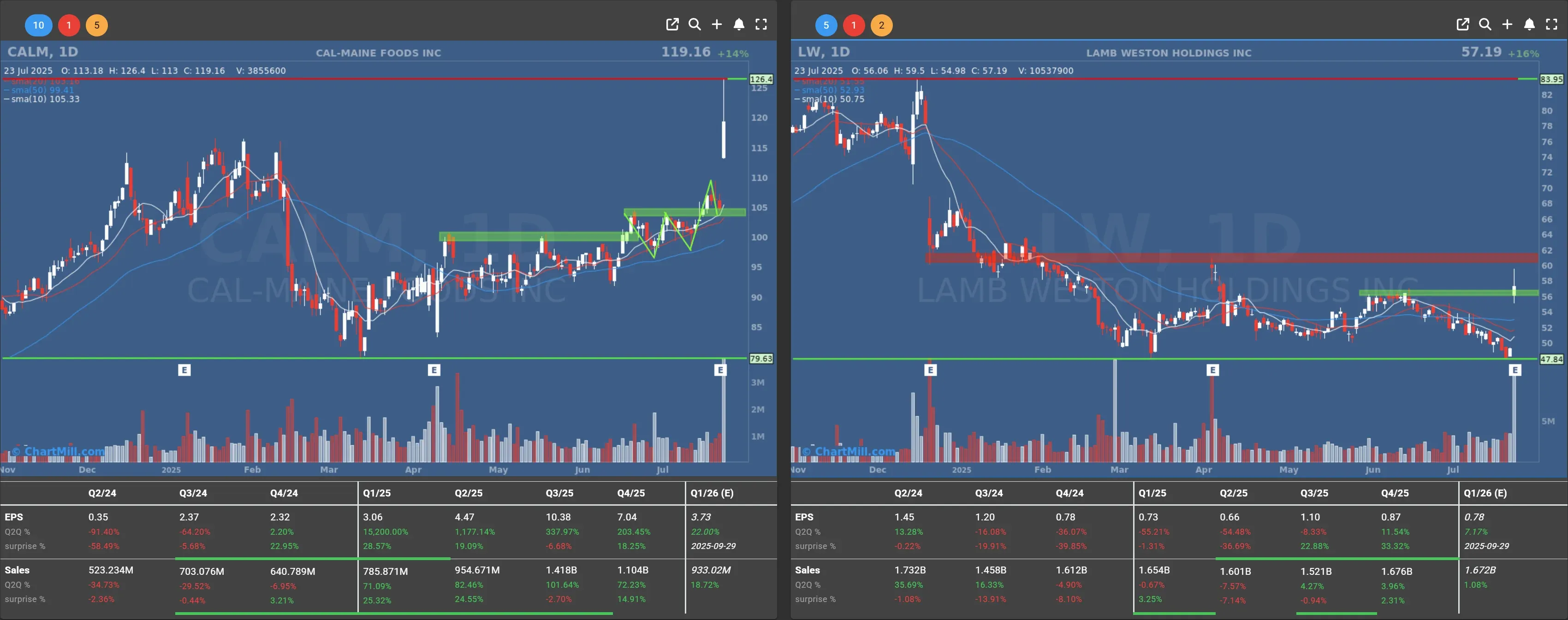
Task: Click the April E earnings marker on CALM chart
Action: click(x=434, y=370)
